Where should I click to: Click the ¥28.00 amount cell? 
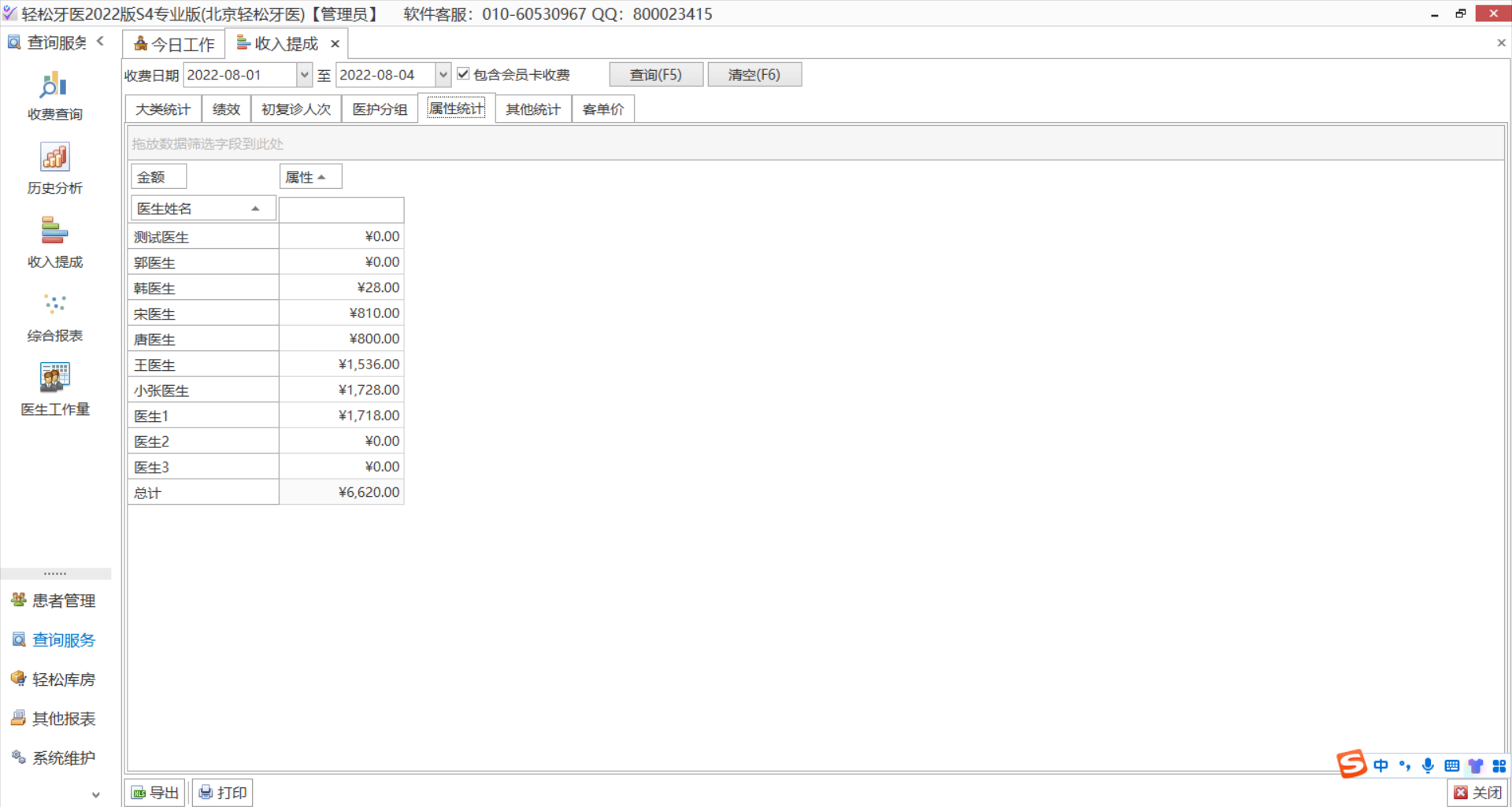pyautogui.click(x=342, y=287)
